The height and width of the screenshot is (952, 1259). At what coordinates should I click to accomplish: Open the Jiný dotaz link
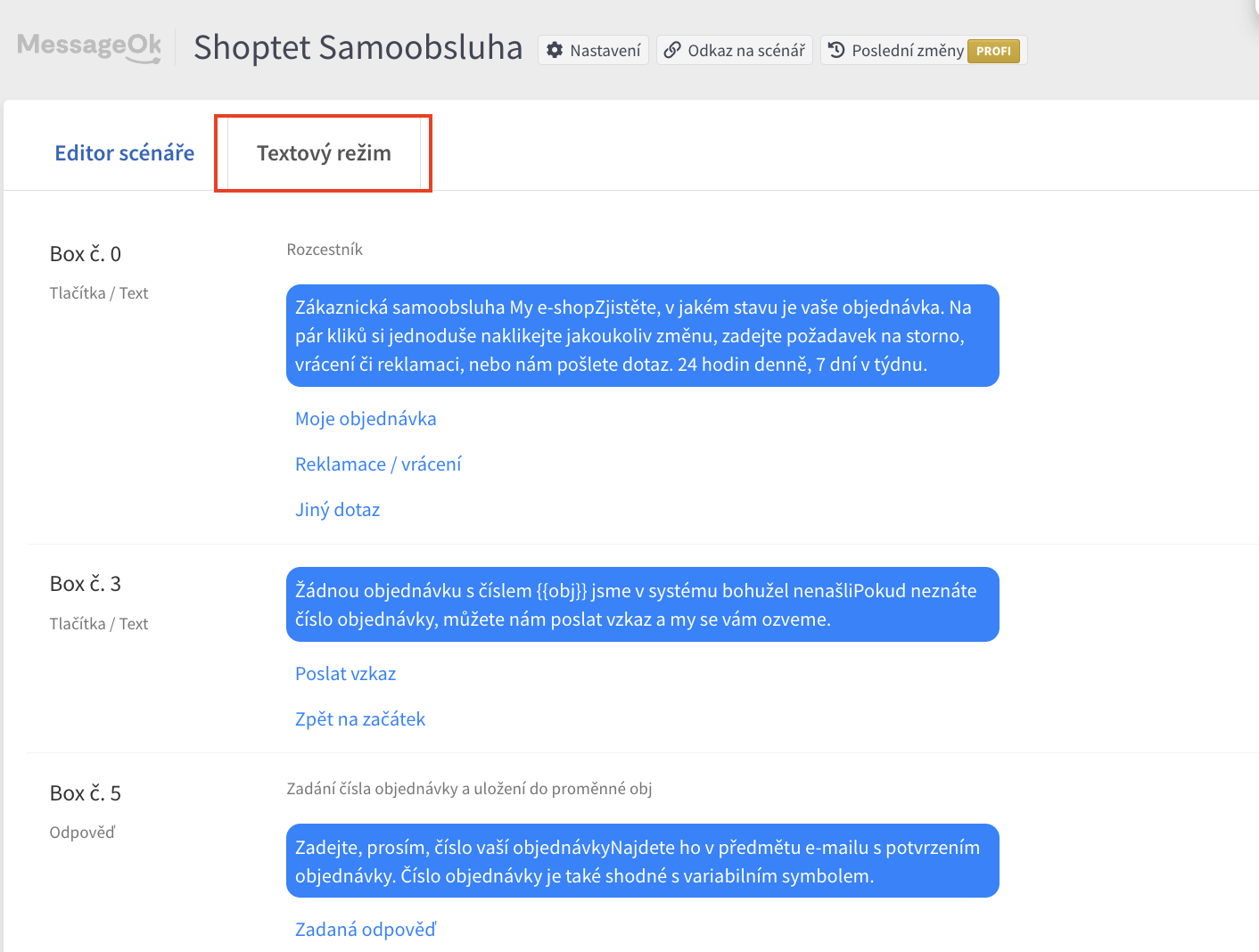point(337,510)
